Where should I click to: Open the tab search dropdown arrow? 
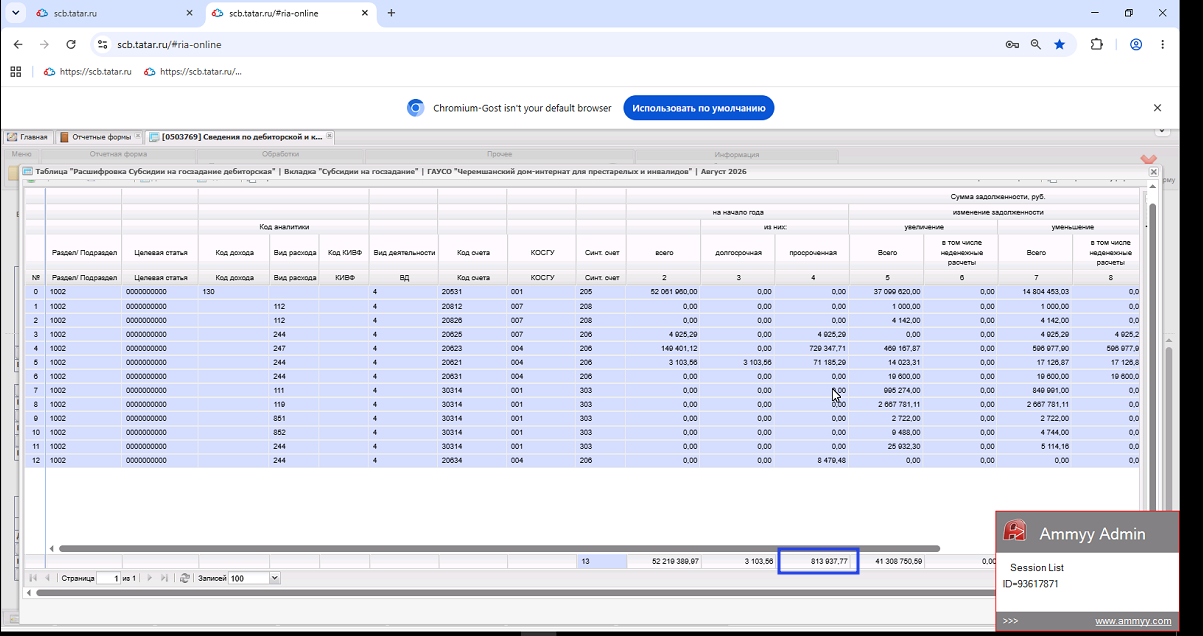pos(14,13)
